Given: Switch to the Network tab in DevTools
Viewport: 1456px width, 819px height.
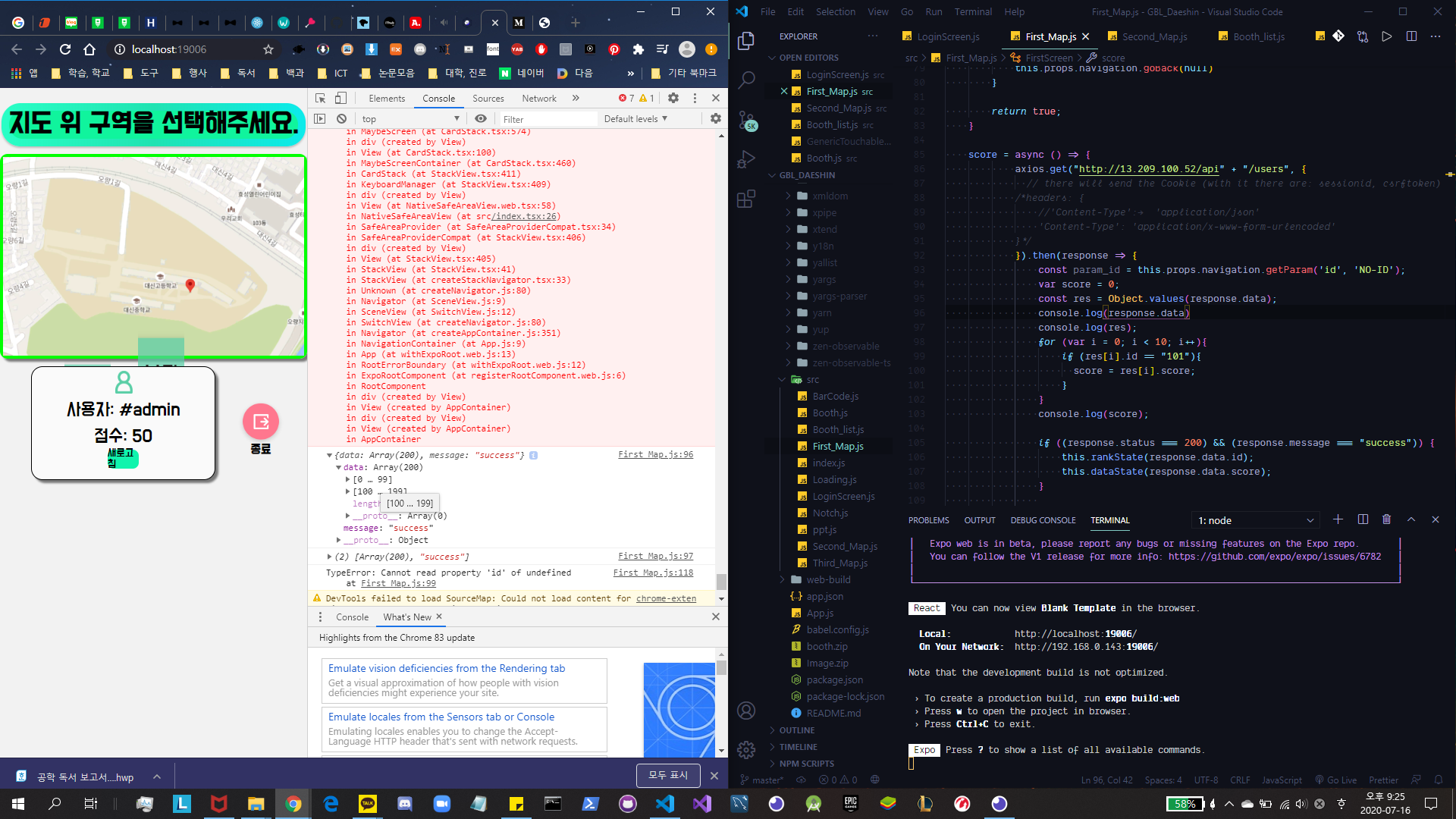Looking at the screenshot, I should (538, 99).
